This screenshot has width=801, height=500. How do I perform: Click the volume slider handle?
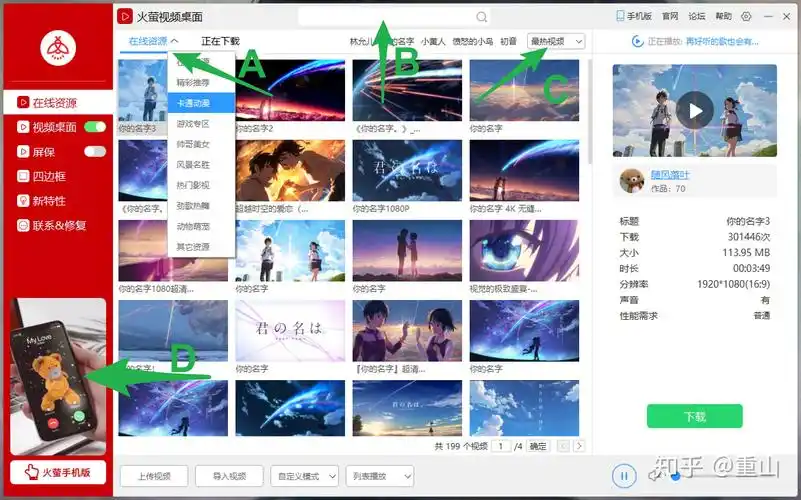pyautogui.click(x=675, y=476)
